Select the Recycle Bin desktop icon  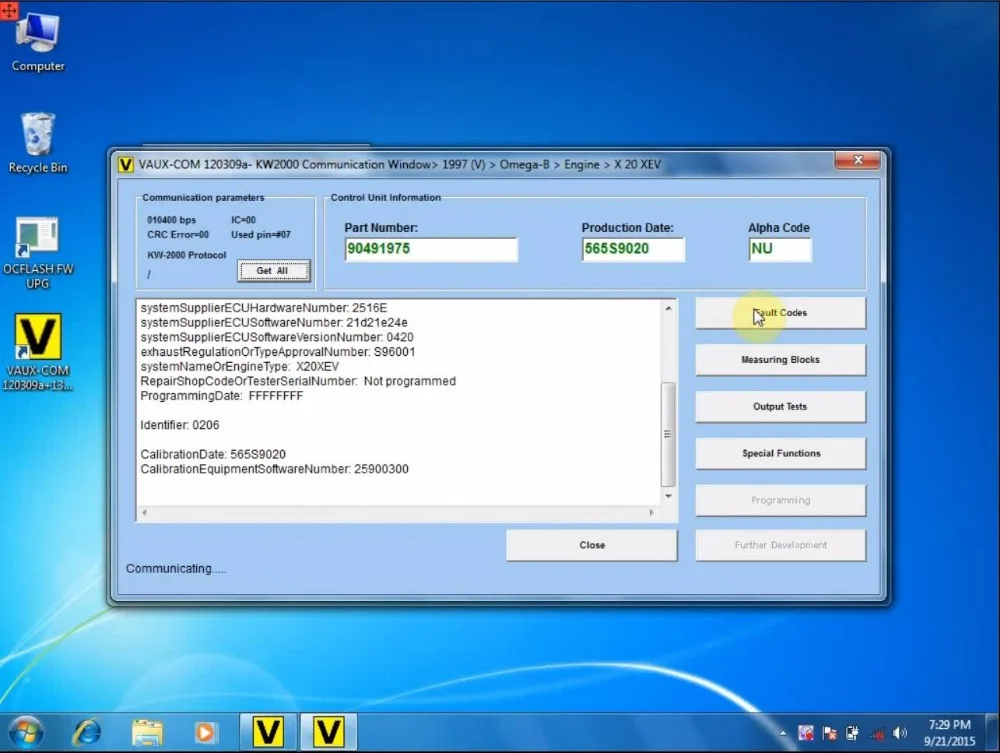coord(38,143)
